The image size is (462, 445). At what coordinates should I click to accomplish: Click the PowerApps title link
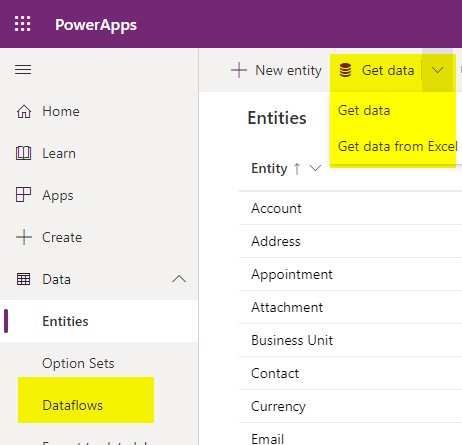click(96, 25)
